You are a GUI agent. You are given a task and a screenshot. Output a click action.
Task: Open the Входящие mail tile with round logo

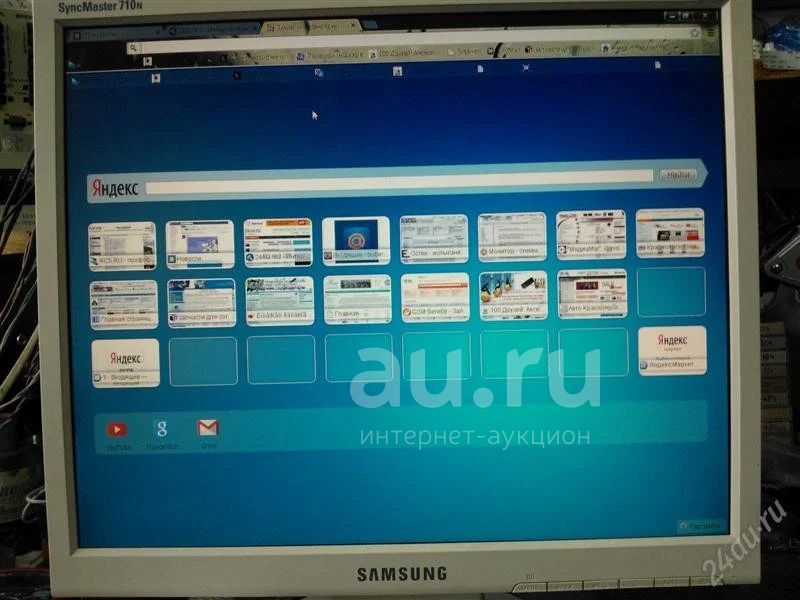pyautogui.click(x=356, y=240)
